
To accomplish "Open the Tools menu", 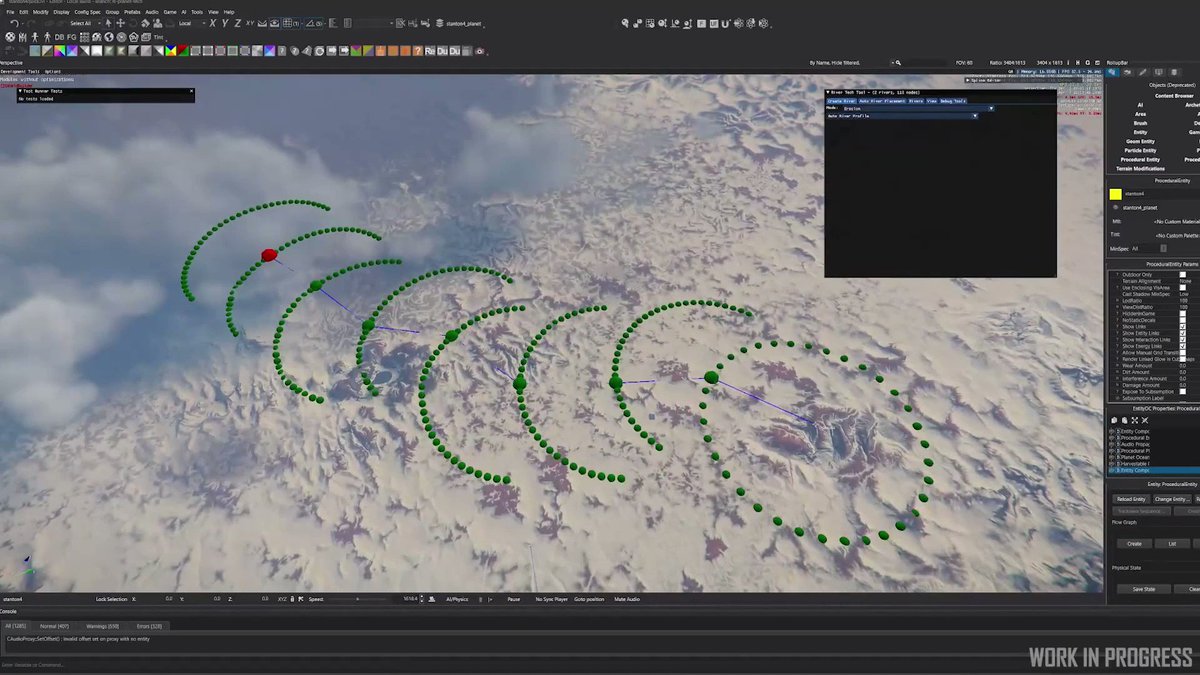I will (x=197, y=12).
